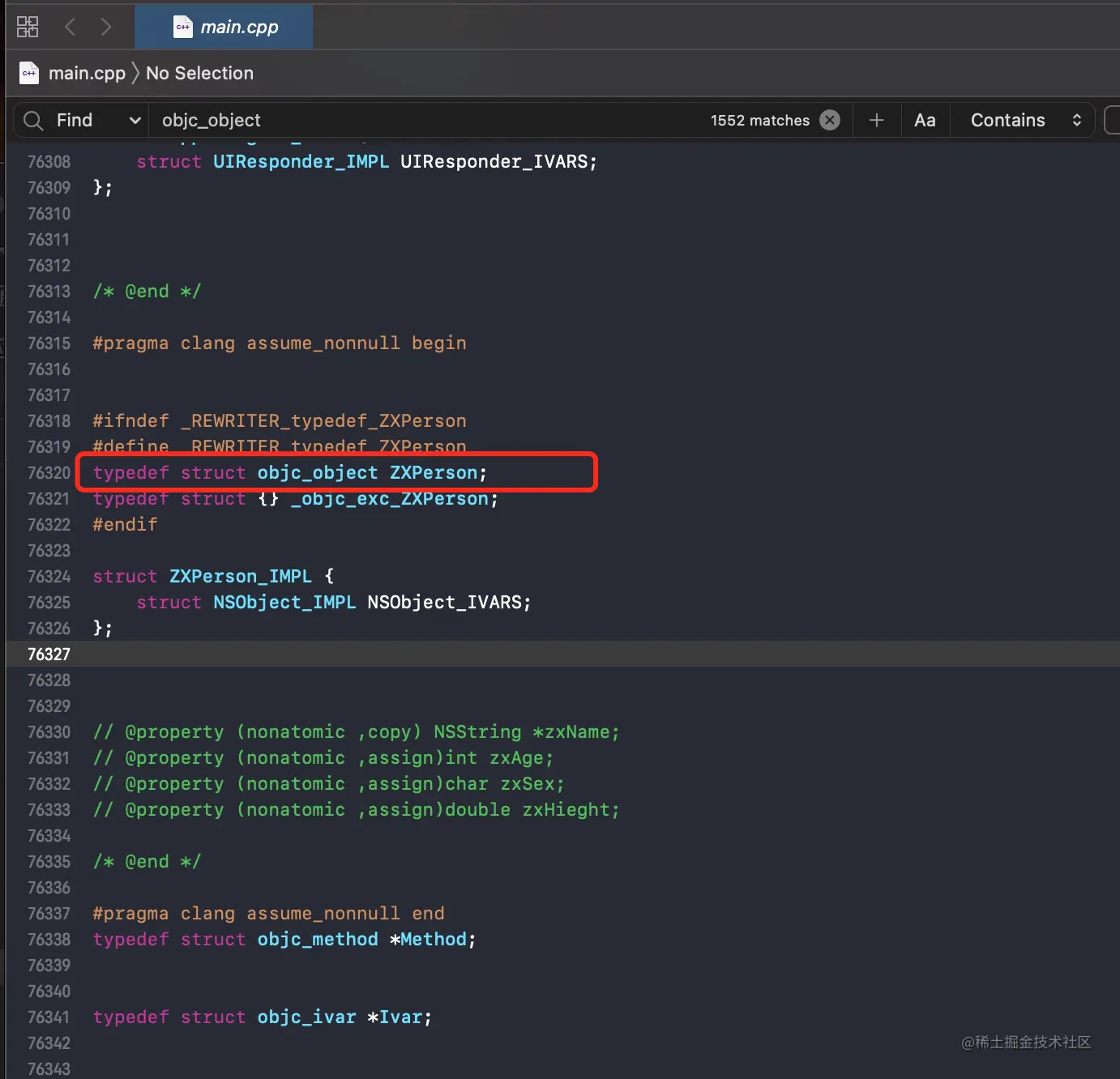Click ZXPerson_IMPL struct name
The width and height of the screenshot is (1120, 1079).
point(240,577)
